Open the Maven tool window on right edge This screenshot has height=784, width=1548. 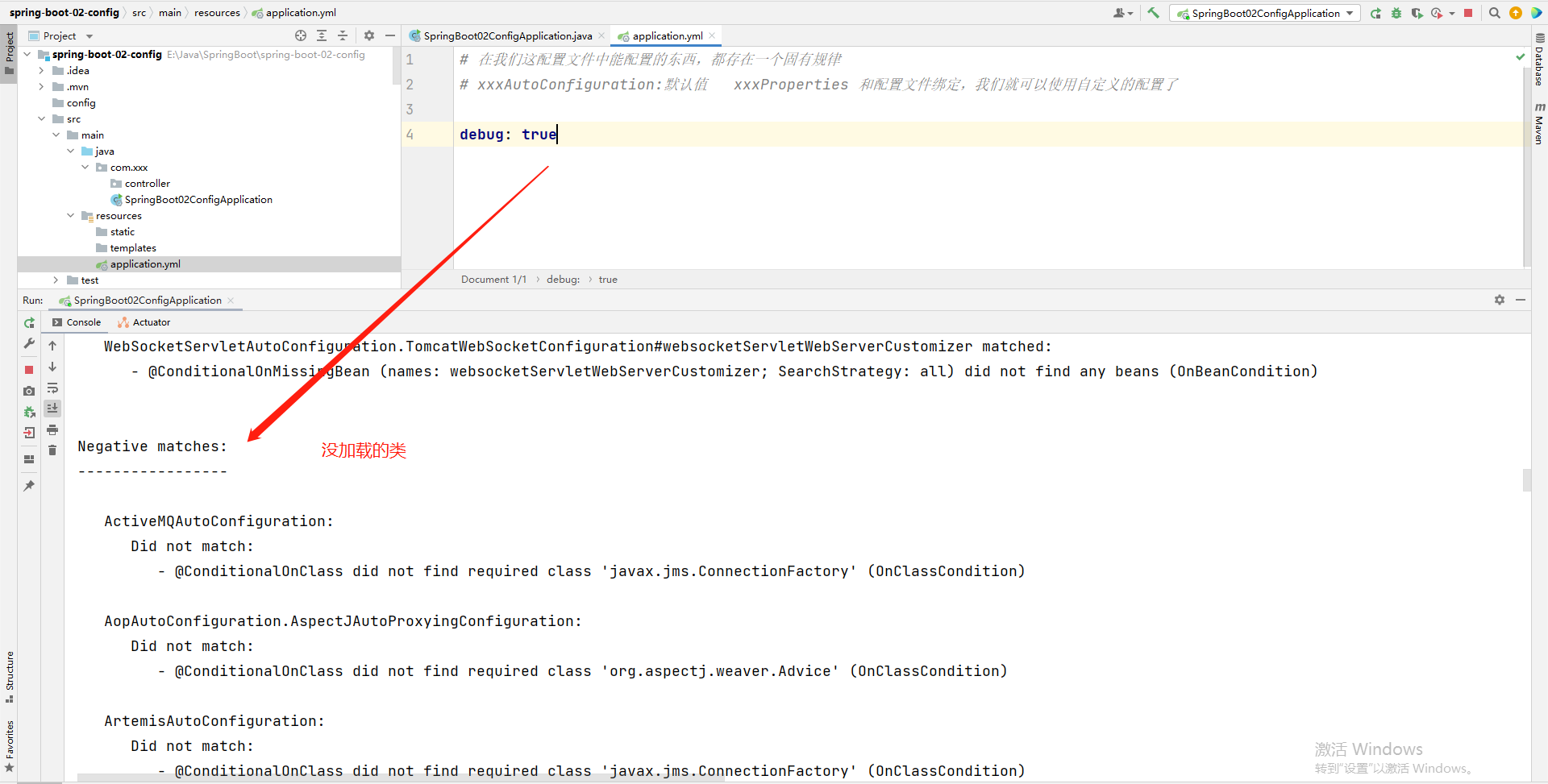1540,123
